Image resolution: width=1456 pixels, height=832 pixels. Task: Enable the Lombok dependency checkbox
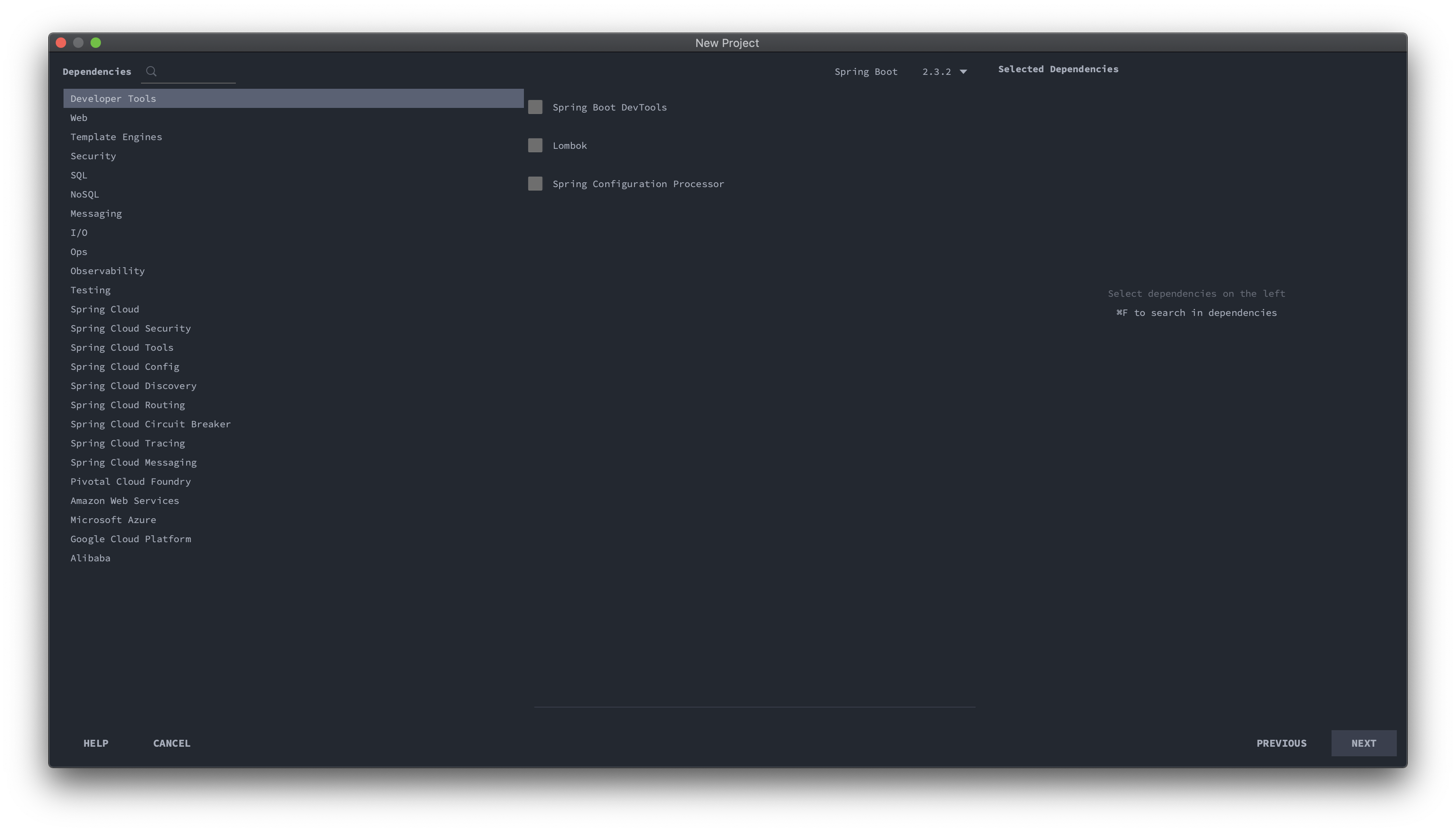coord(535,146)
